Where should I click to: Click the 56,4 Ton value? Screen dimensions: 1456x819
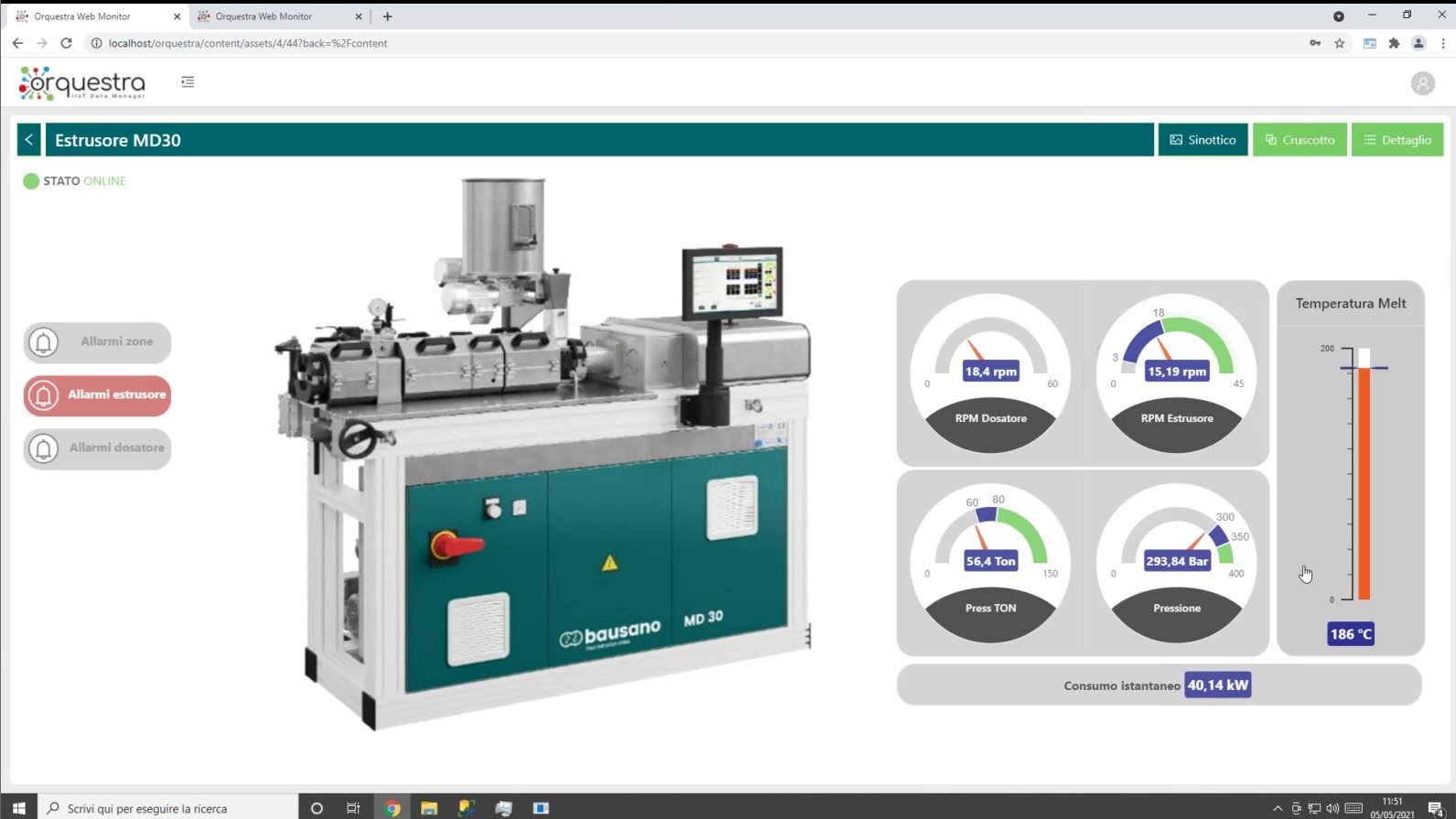pos(990,561)
